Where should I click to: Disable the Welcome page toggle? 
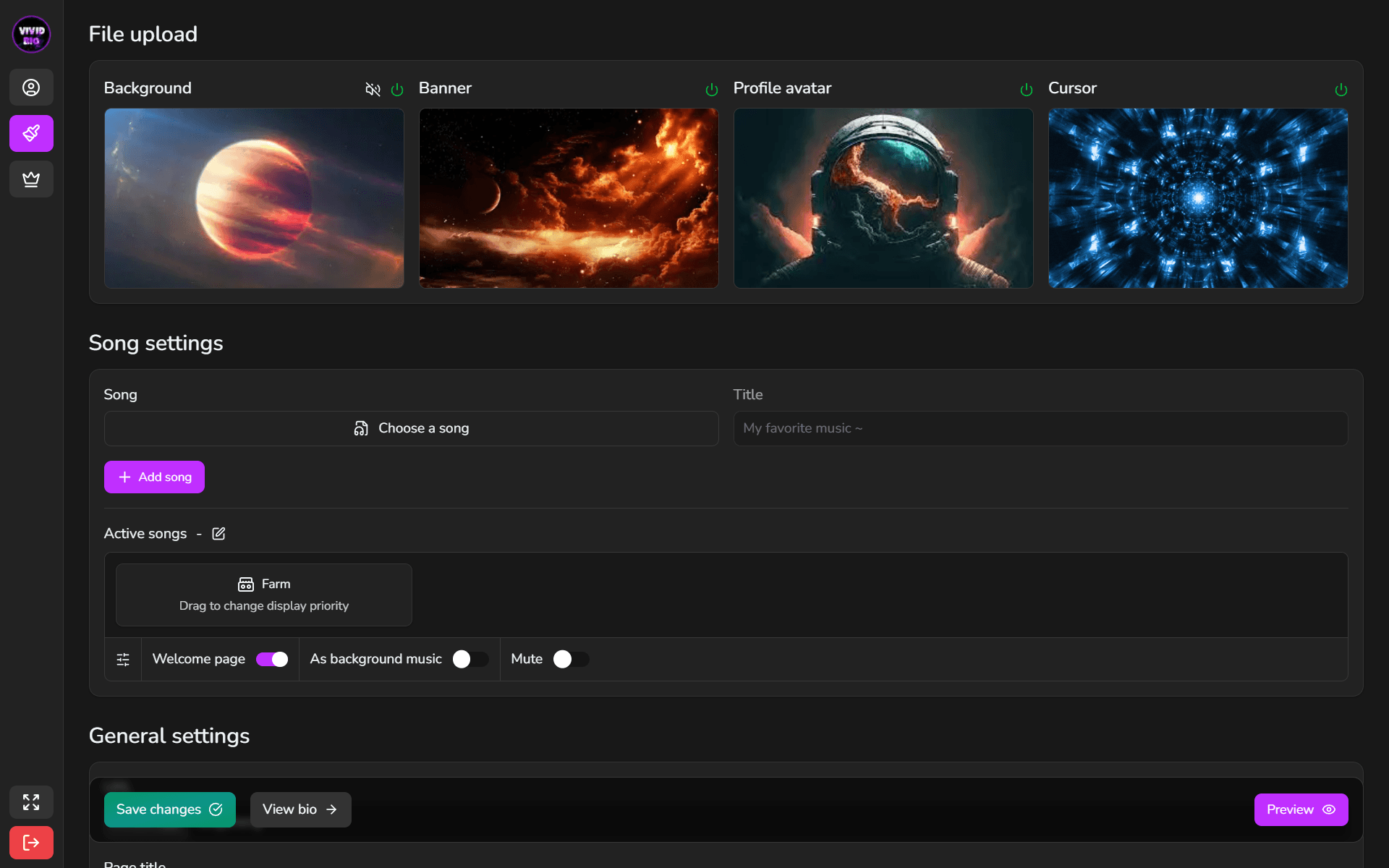pyautogui.click(x=272, y=659)
